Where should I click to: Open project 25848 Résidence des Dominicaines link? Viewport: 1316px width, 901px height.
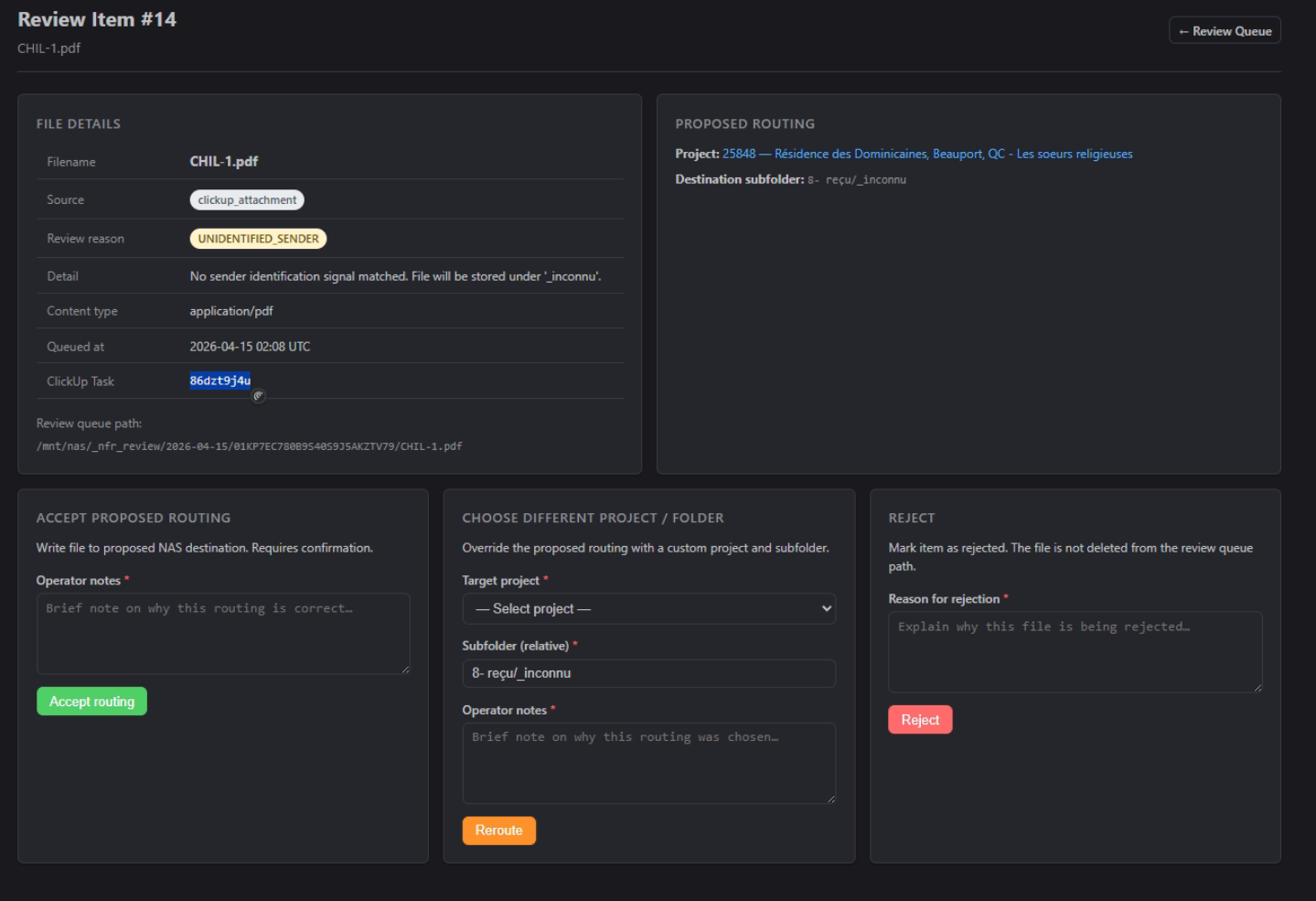tap(926, 154)
